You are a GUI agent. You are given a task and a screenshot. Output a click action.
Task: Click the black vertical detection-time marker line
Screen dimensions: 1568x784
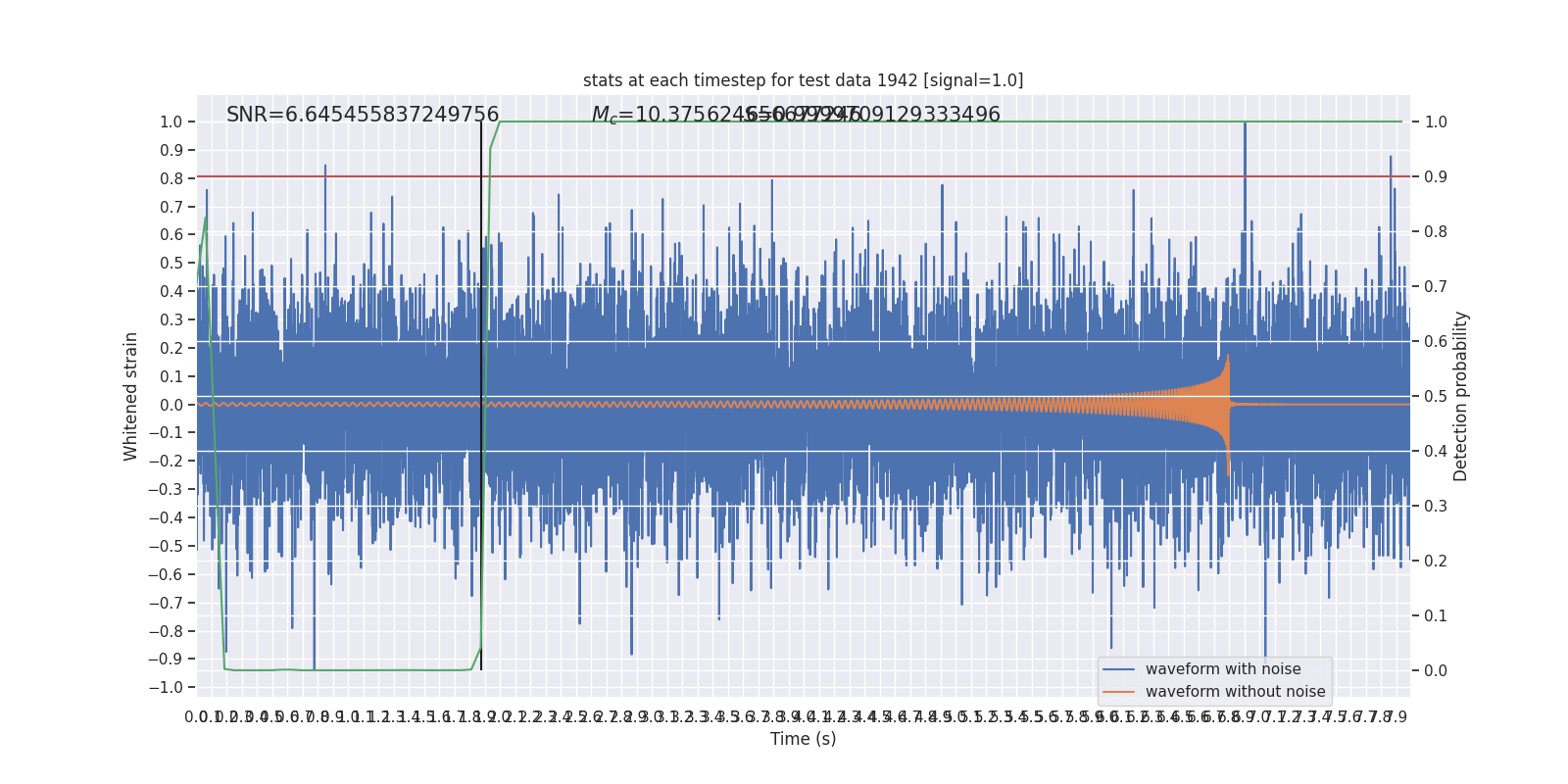click(481, 396)
